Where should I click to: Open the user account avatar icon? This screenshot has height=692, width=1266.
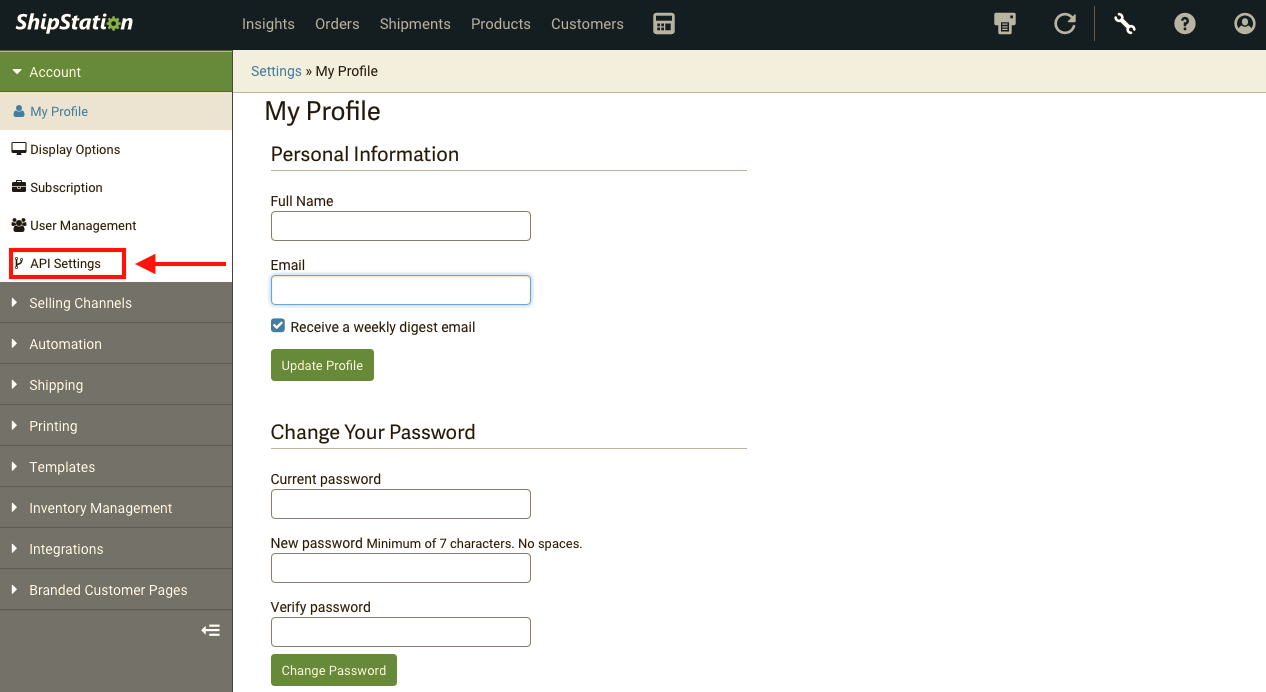click(1245, 24)
